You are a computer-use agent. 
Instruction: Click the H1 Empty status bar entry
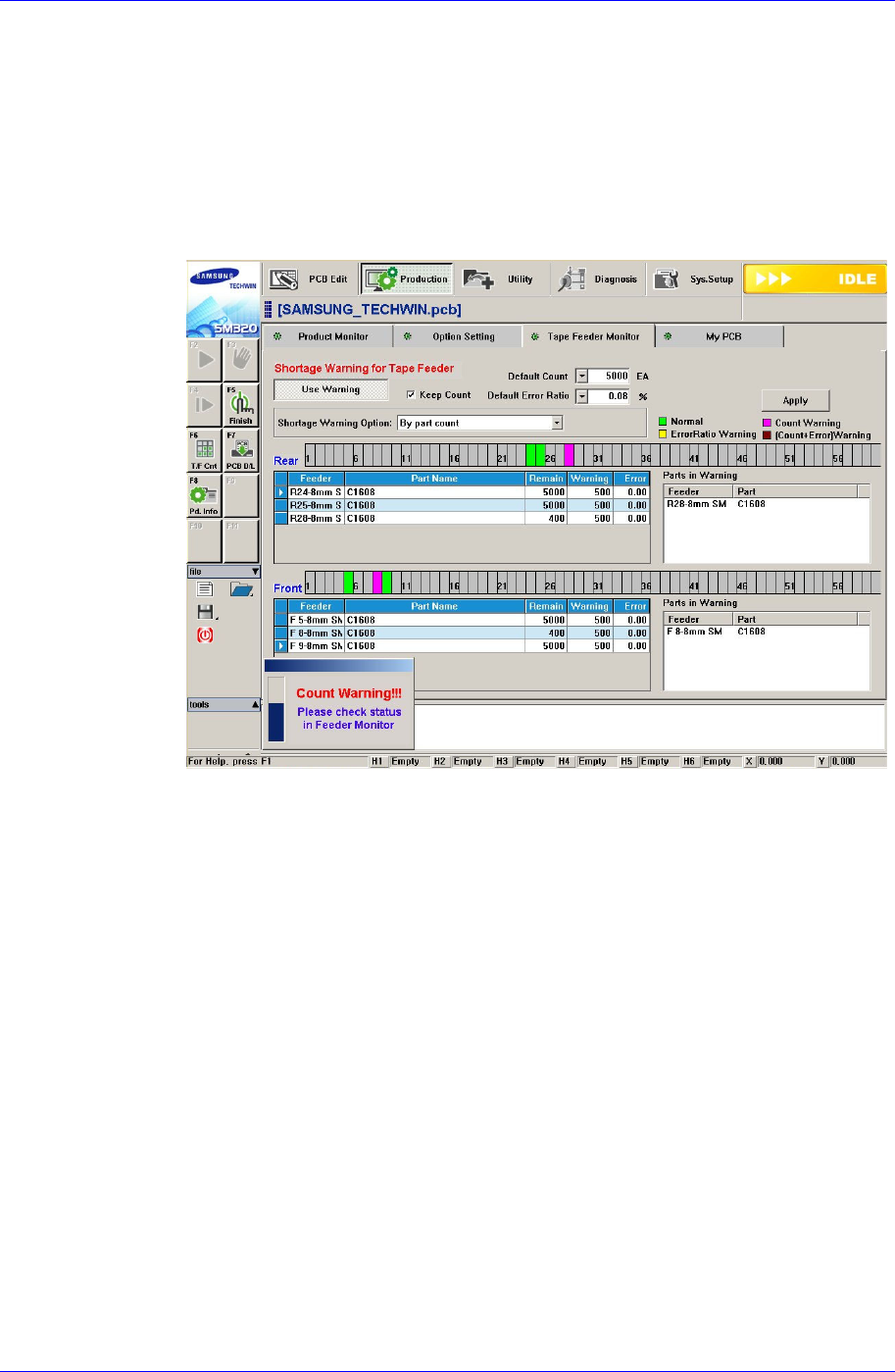(x=398, y=761)
